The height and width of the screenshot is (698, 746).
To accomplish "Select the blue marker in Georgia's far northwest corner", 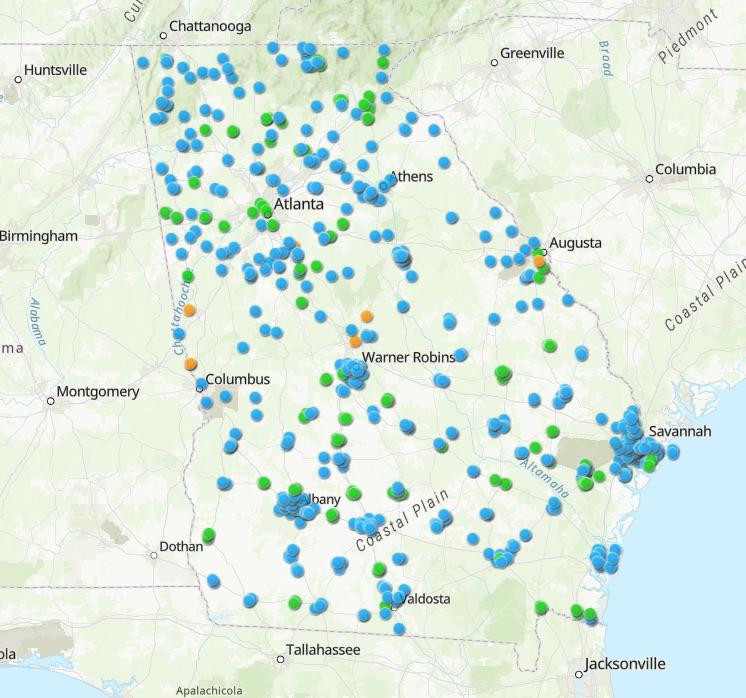I will (143, 62).
